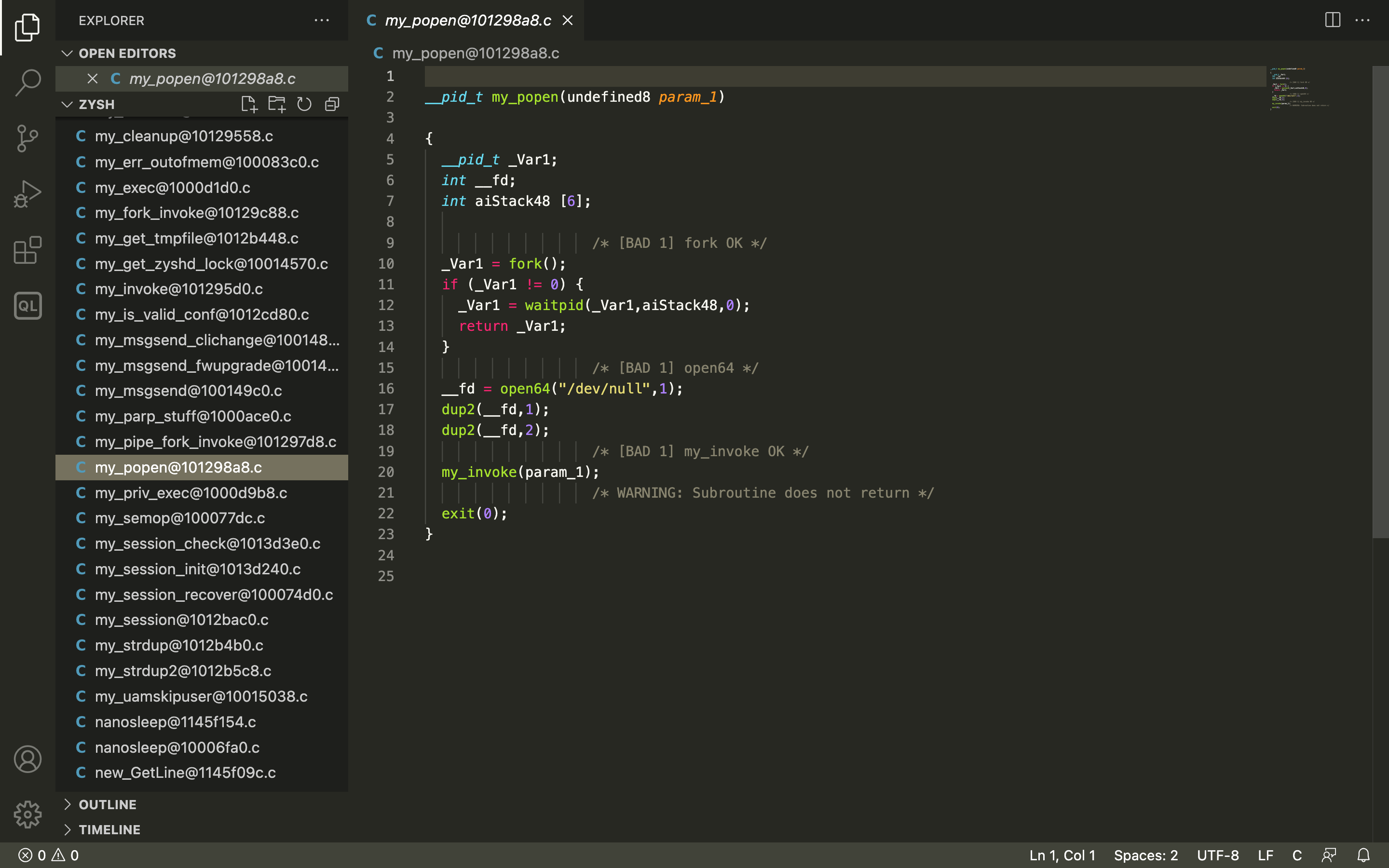Open the Source Control view
The image size is (1389, 868).
pyautogui.click(x=27, y=138)
